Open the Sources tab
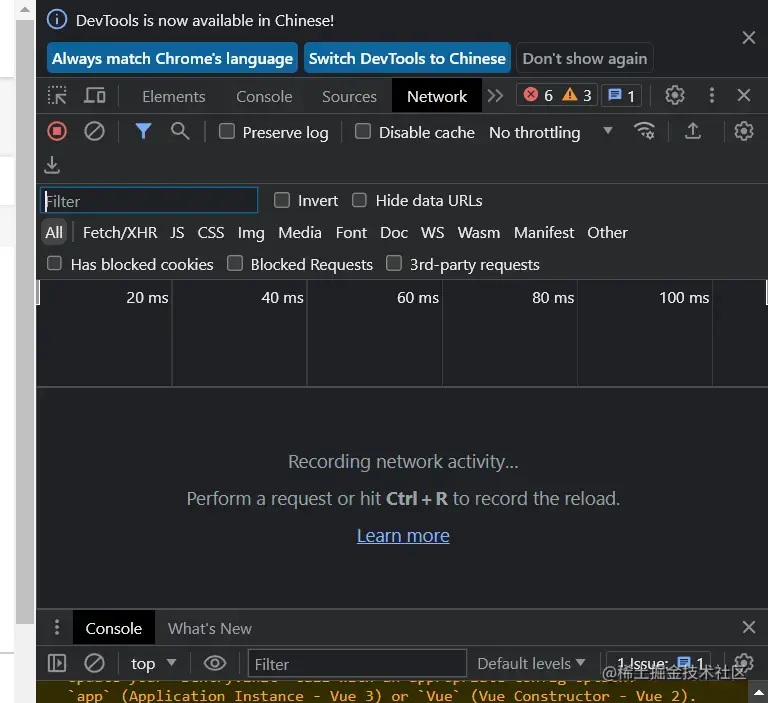 (x=349, y=97)
